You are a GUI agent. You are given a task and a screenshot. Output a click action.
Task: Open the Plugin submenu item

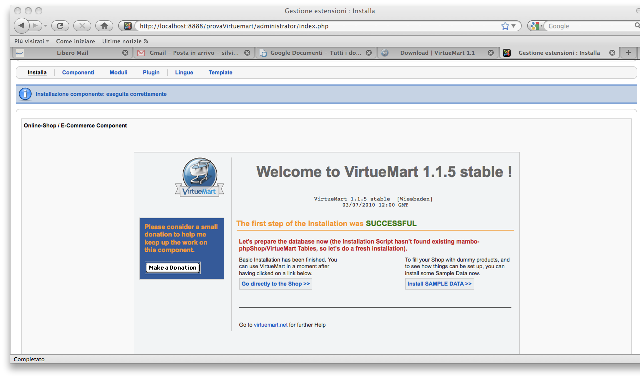click(x=151, y=72)
